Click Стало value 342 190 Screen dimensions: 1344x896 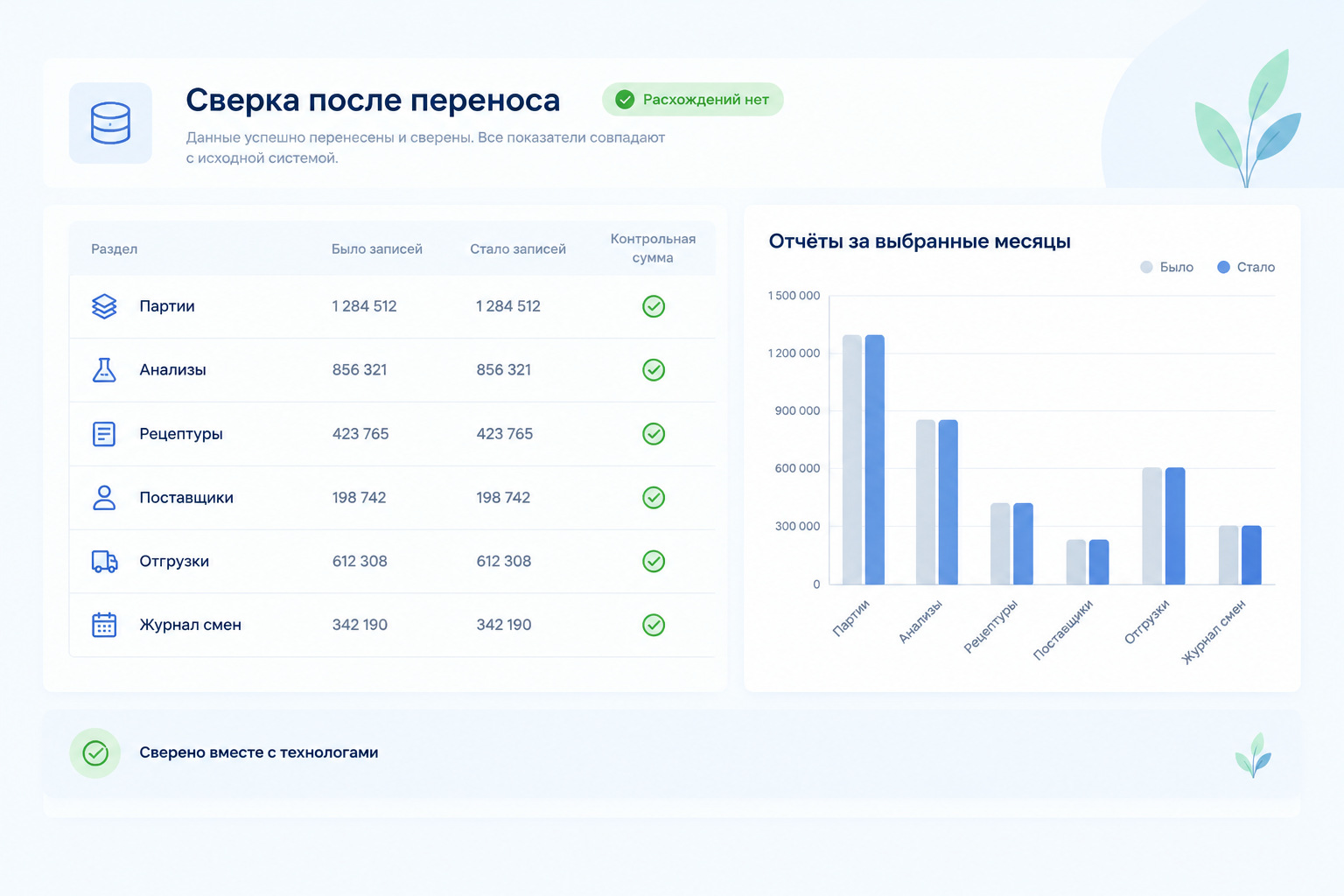tap(504, 625)
